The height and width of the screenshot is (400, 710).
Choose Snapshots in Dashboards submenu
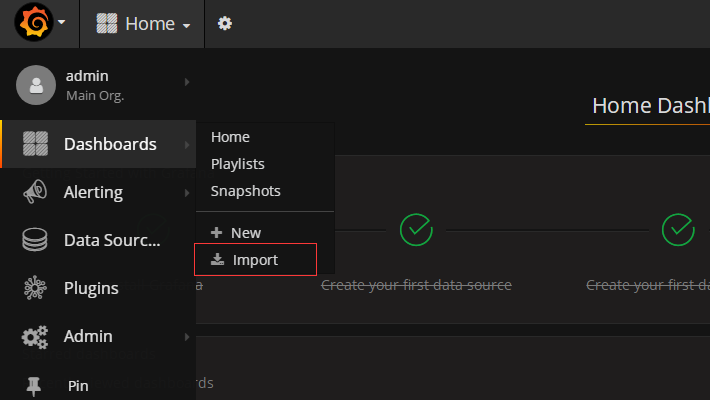pyautogui.click(x=245, y=190)
